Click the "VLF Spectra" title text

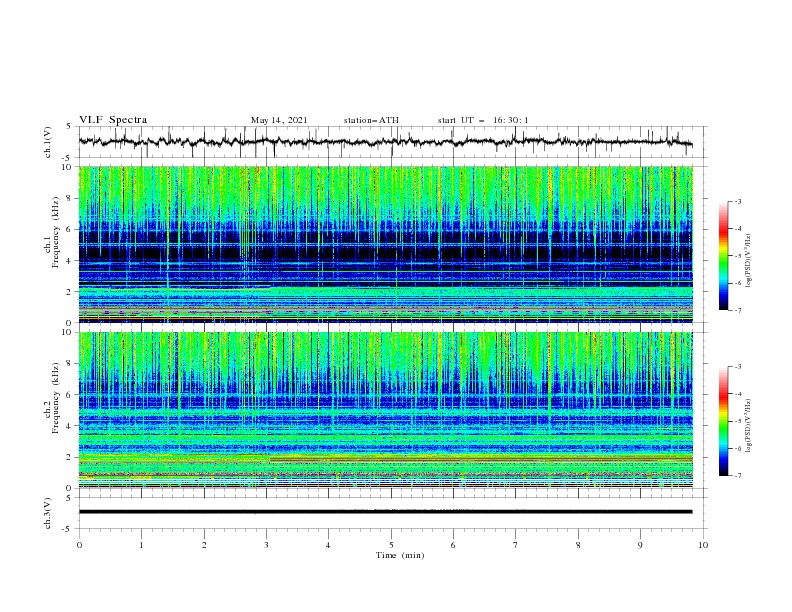point(113,120)
